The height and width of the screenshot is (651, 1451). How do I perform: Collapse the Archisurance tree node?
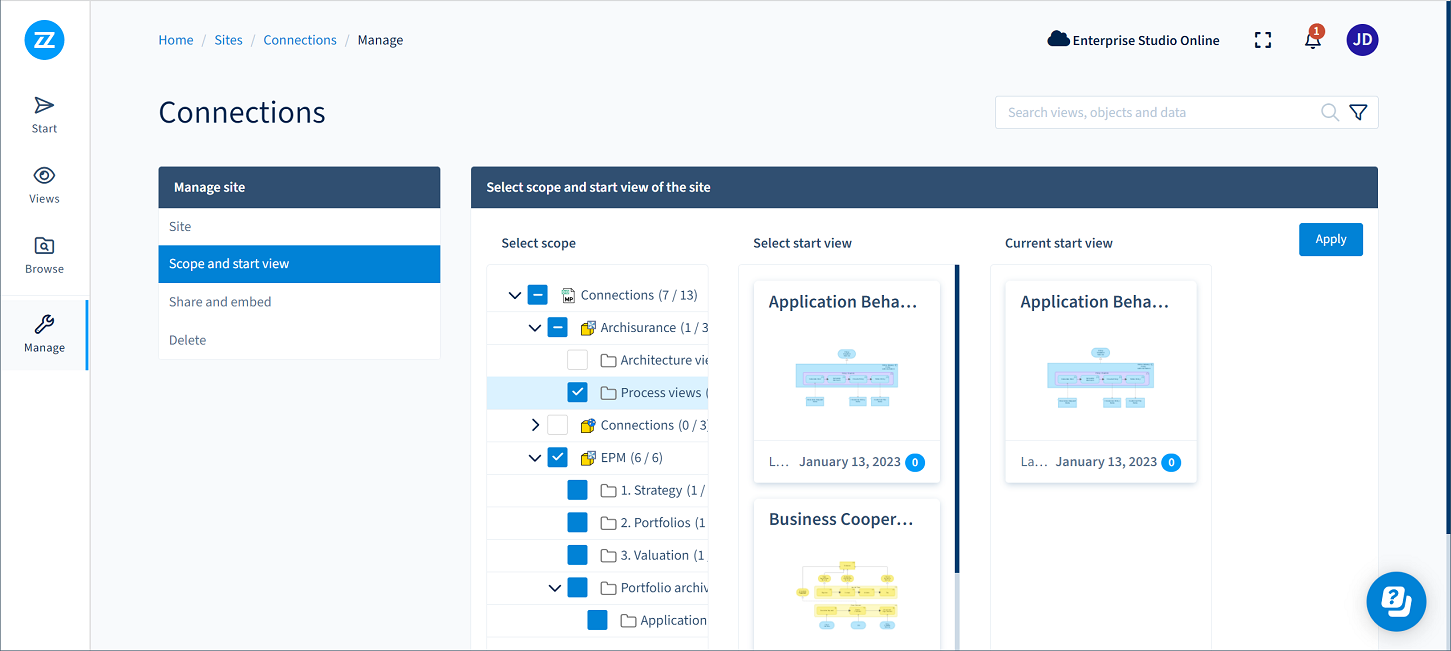point(535,328)
